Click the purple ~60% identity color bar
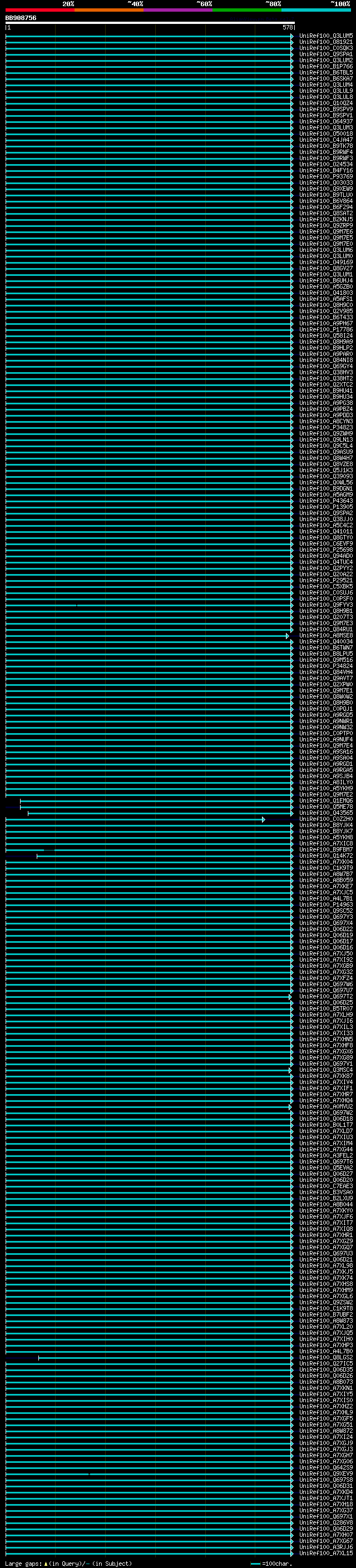Viewport: 356px width, 1568px height. (177, 10)
